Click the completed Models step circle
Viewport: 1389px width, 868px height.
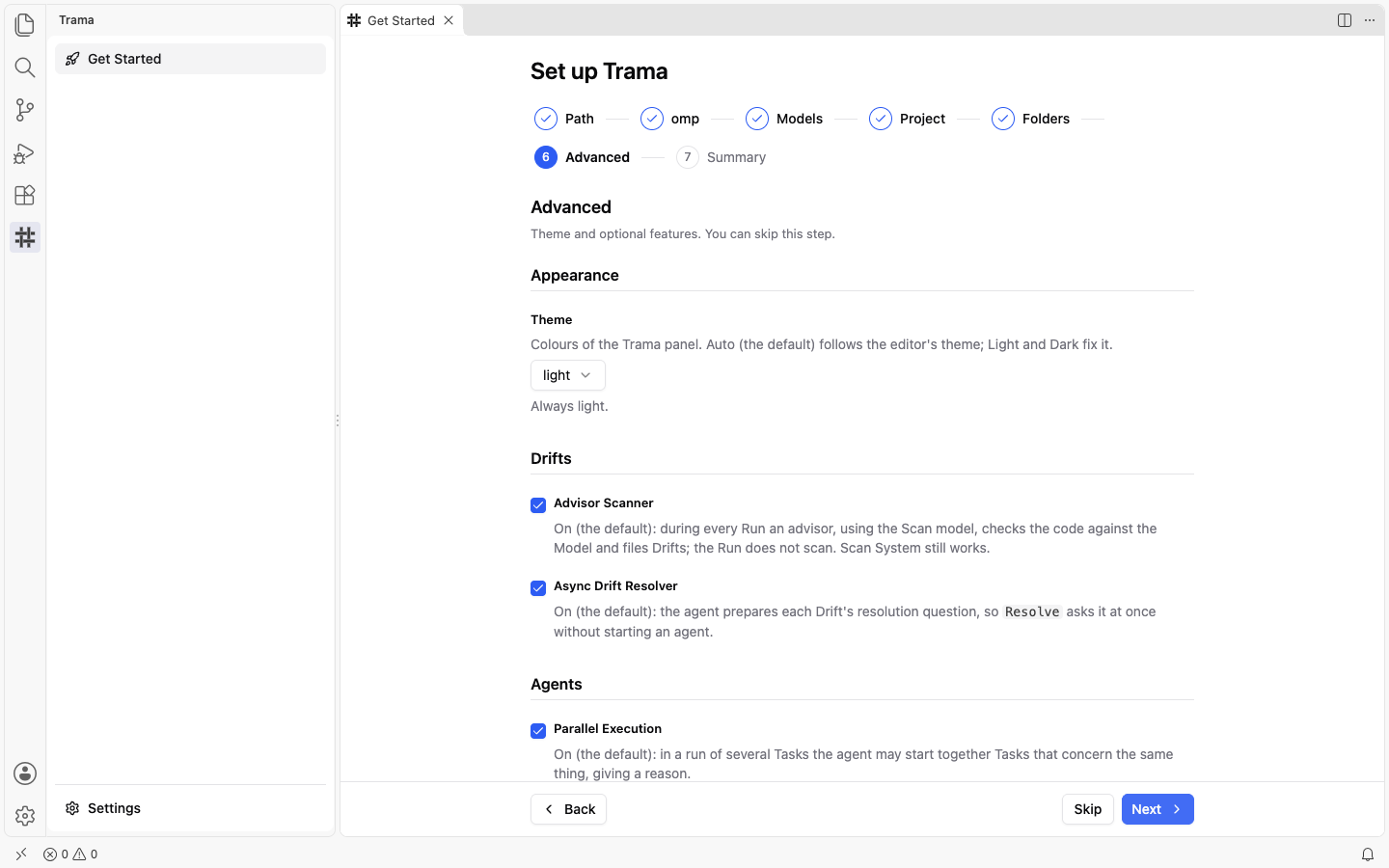(x=757, y=119)
